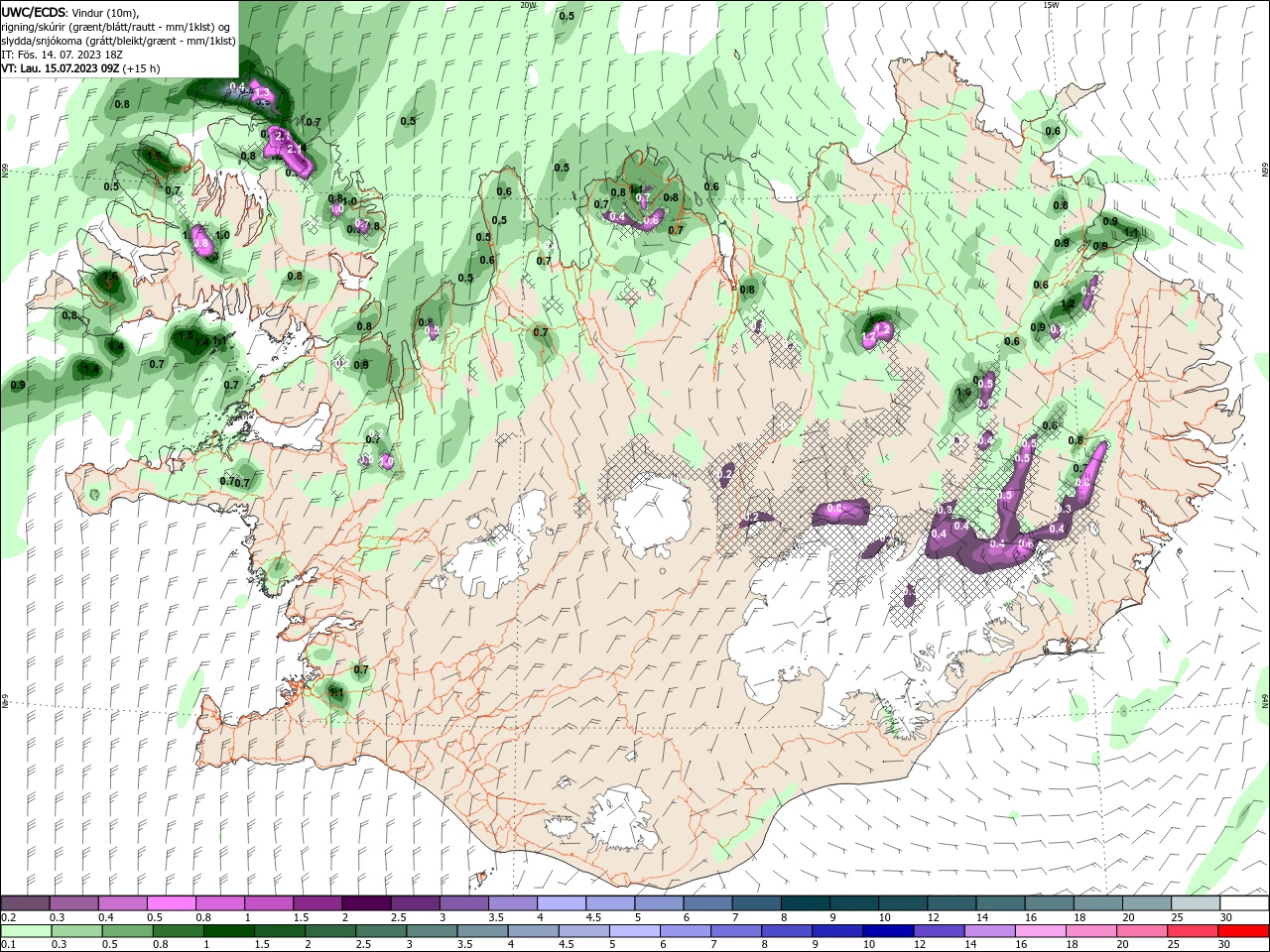This screenshot has height=952, width=1270.
Task: Click the bright red 30 swatch in the lower legend row
Action: click(1243, 932)
